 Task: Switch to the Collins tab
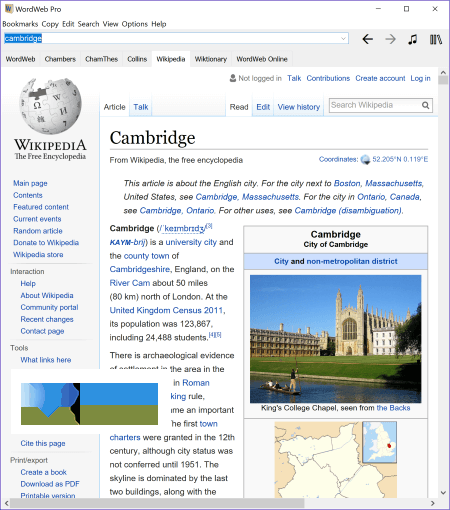(137, 59)
